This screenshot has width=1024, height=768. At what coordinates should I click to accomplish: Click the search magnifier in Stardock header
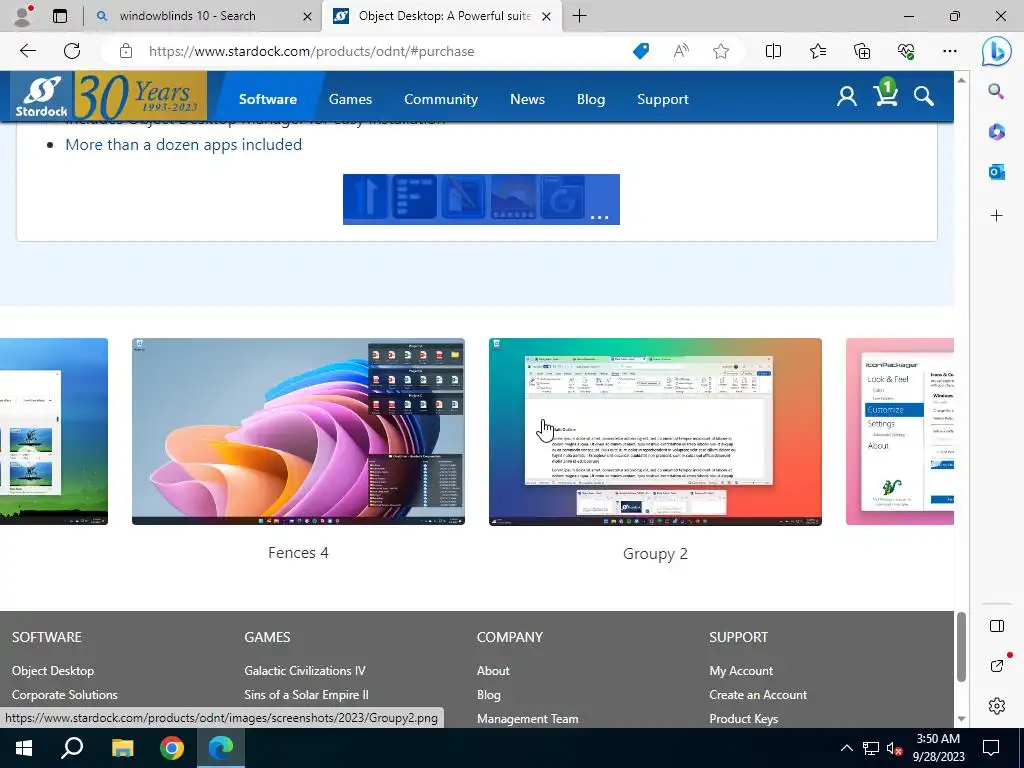[923, 97]
